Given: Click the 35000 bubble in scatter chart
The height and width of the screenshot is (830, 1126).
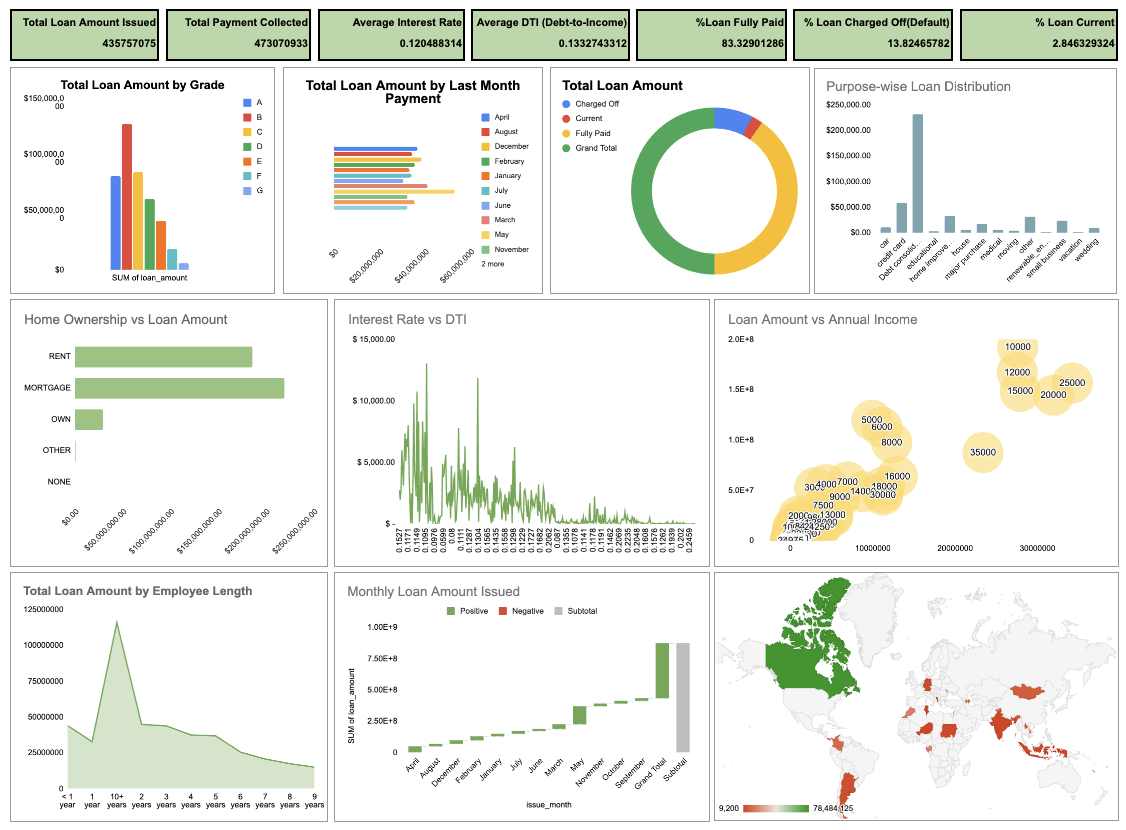Looking at the screenshot, I should coord(982,452).
